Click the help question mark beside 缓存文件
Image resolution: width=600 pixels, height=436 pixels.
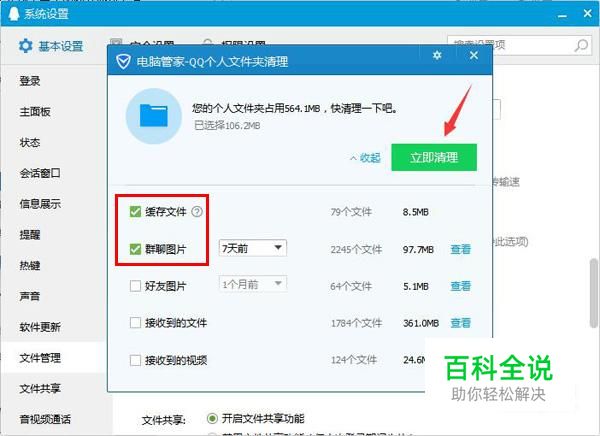click(197, 211)
